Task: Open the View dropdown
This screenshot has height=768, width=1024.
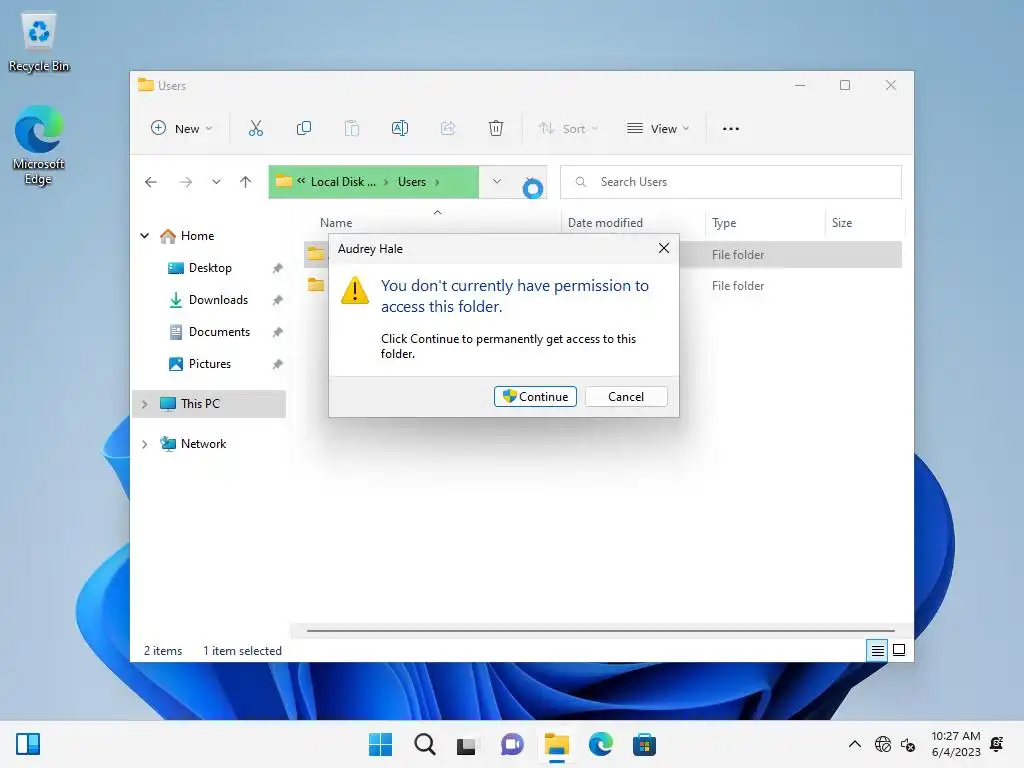Action: [x=658, y=129]
